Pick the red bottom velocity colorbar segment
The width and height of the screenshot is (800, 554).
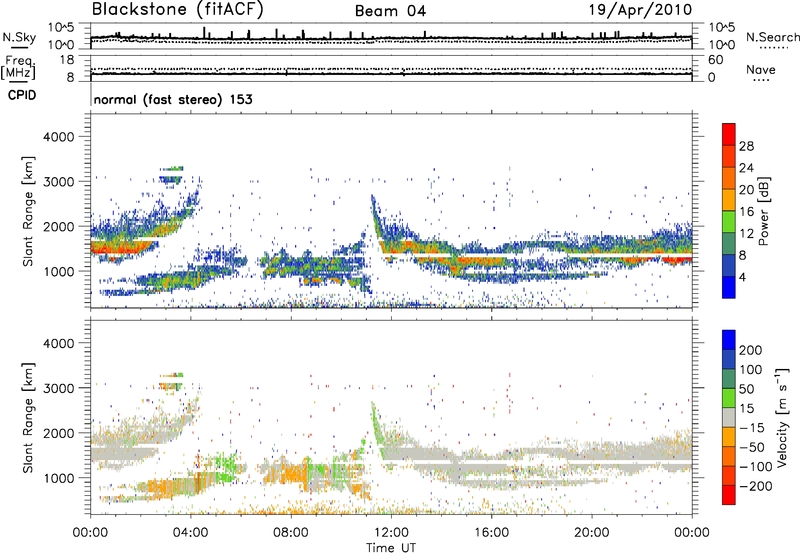(729, 495)
